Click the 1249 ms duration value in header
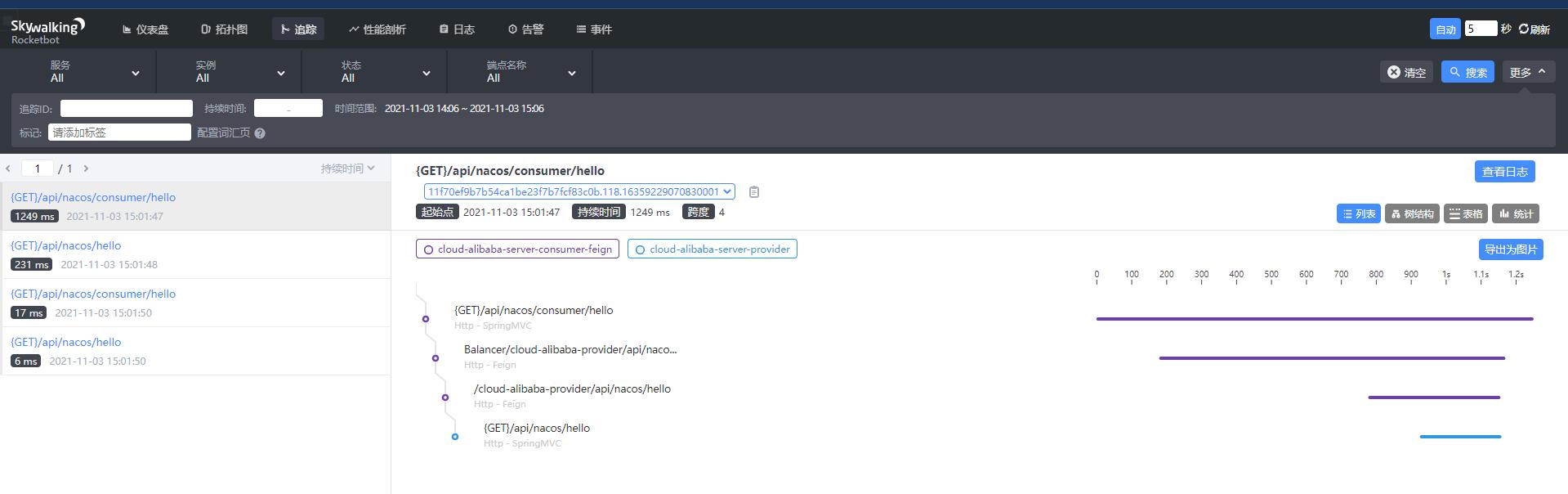The image size is (1568, 494). pyautogui.click(x=650, y=212)
